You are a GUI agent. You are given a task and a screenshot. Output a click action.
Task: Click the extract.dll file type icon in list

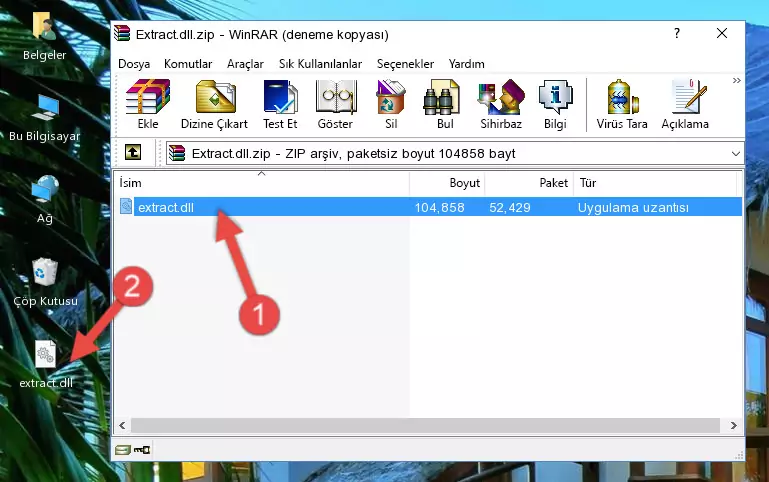click(x=126, y=206)
